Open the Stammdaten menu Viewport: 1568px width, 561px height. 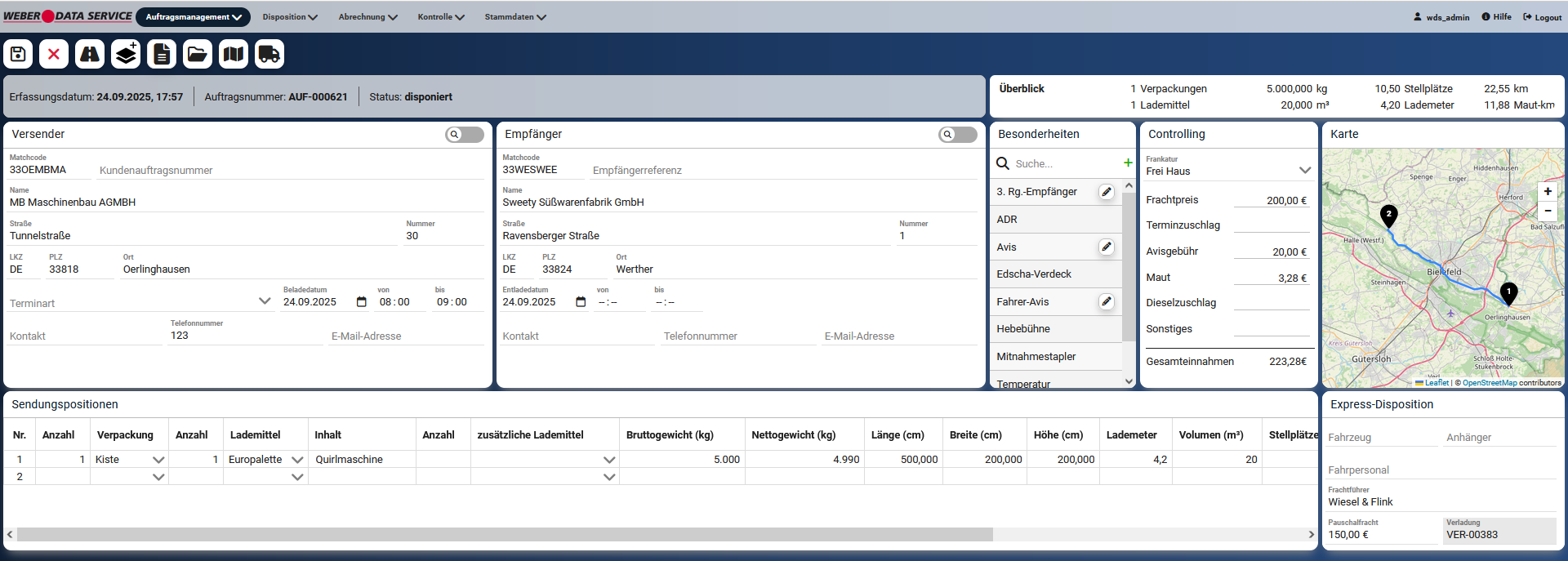coord(514,17)
